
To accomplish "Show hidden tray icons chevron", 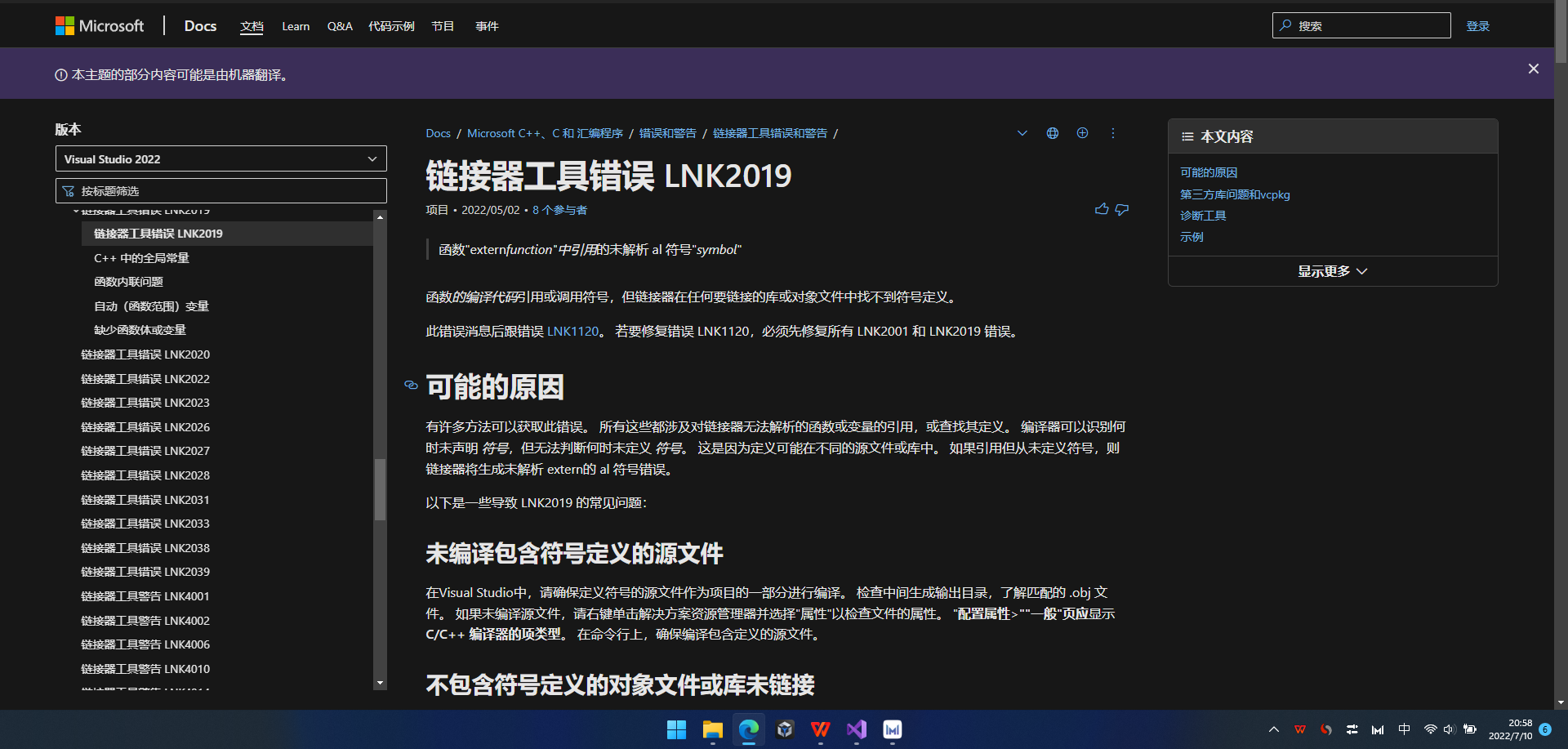I will 1273,729.
